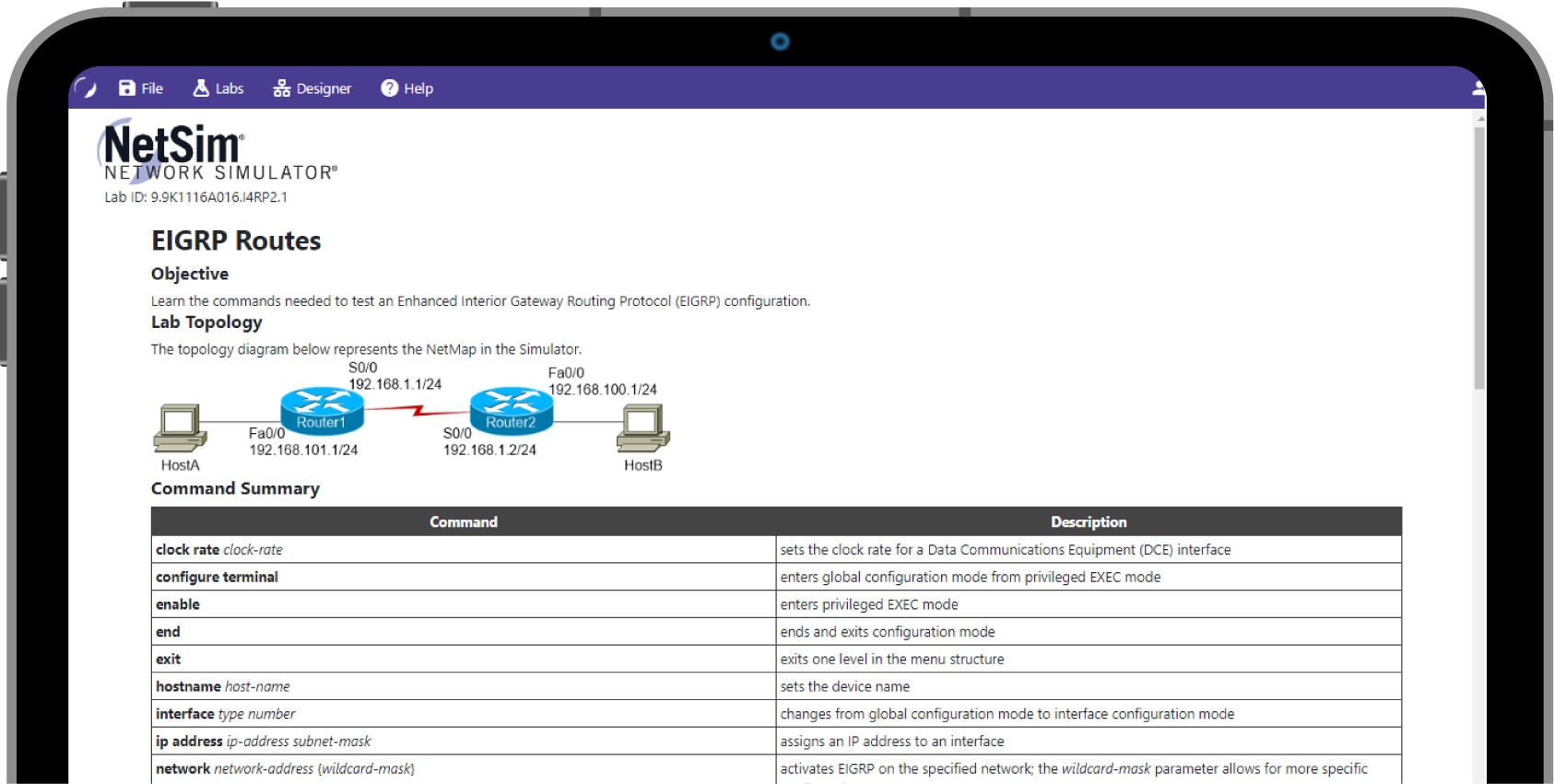
Task: Open the File menu
Action: pos(141,88)
